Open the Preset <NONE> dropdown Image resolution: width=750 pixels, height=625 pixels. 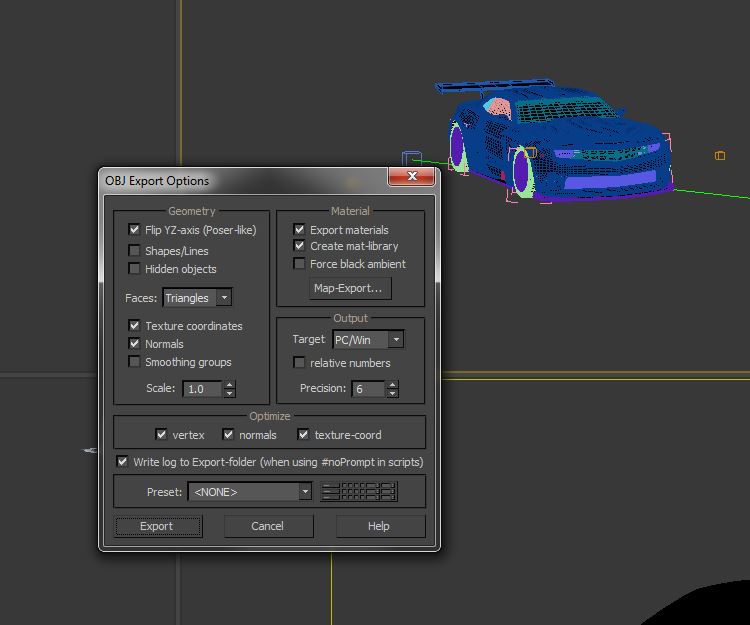click(250, 492)
